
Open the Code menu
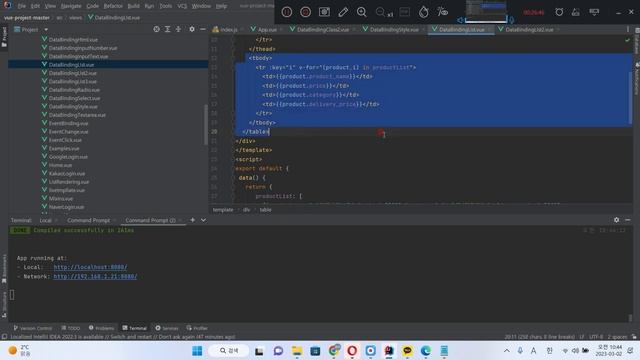93,6
